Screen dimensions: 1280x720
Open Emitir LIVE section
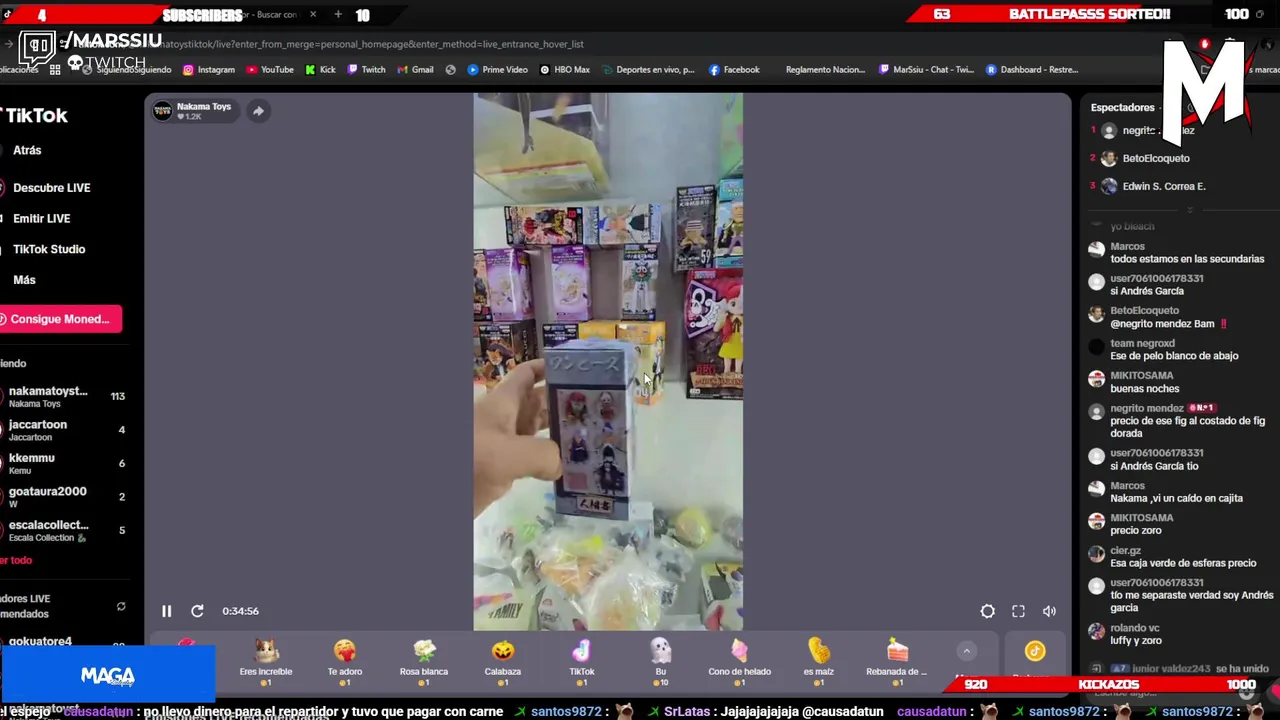[x=41, y=218]
